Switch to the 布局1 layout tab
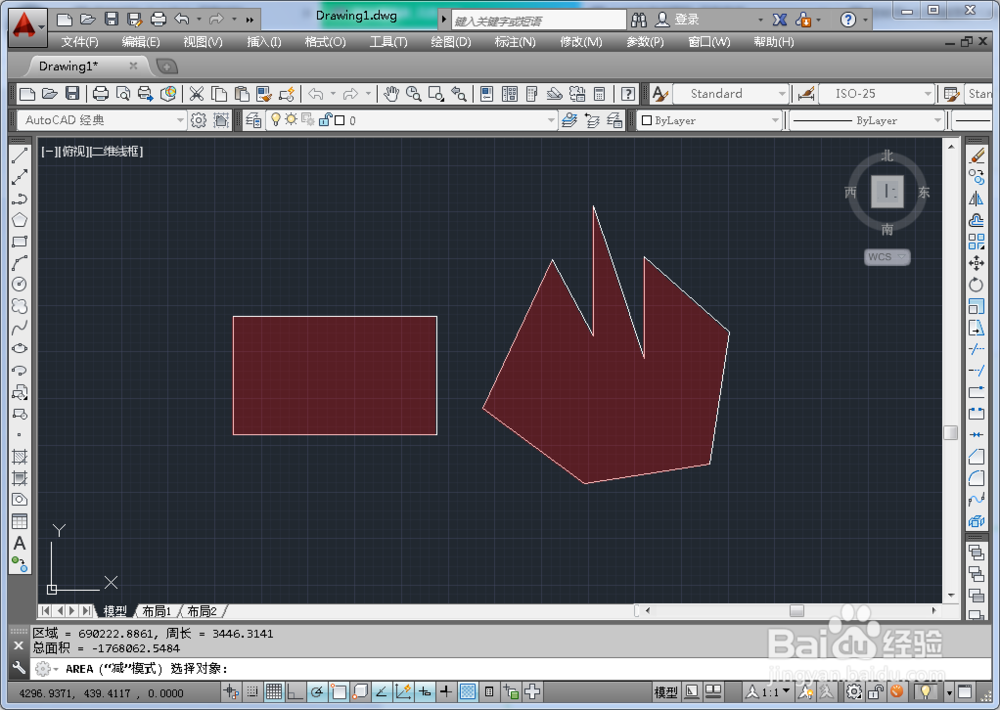The width and height of the screenshot is (1000, 710). point(156,611)
